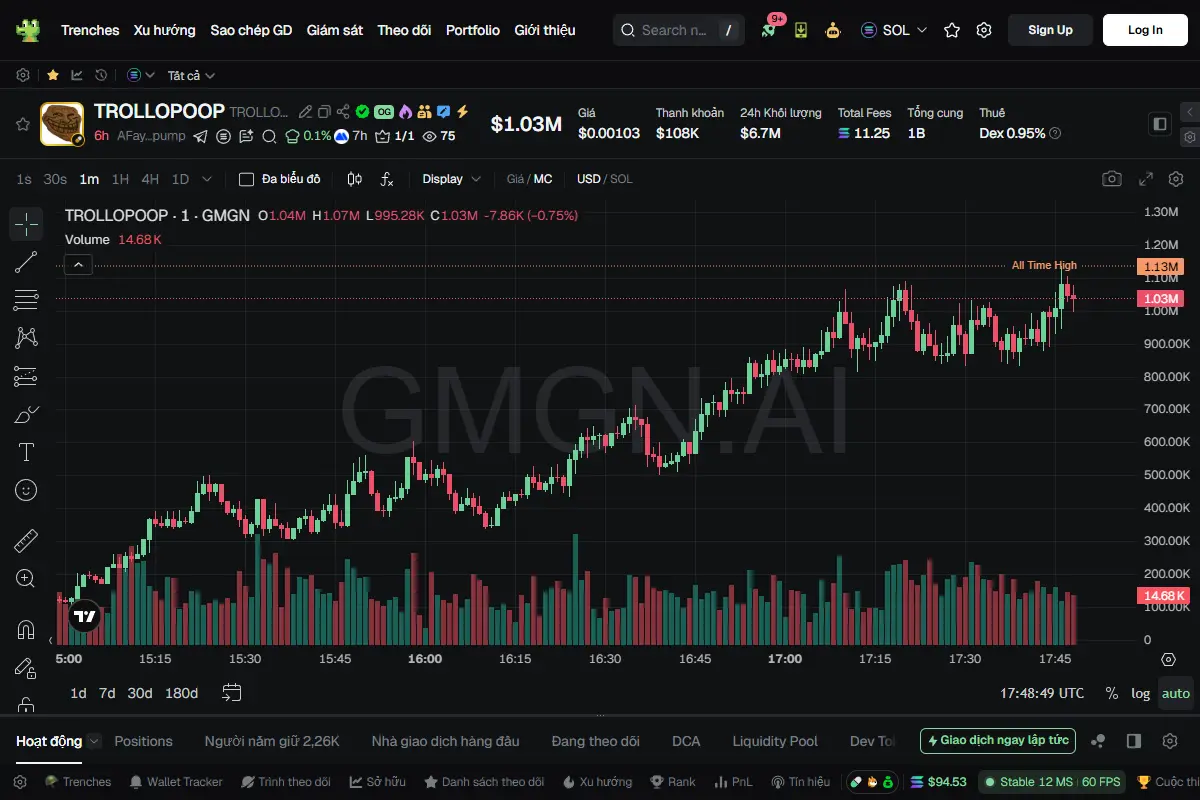Image resolution: width=1200 pixels, height=800 pixels.
Task: Open Sao chép GD menu
Action: pyautogui.click(x=251, y=30)
